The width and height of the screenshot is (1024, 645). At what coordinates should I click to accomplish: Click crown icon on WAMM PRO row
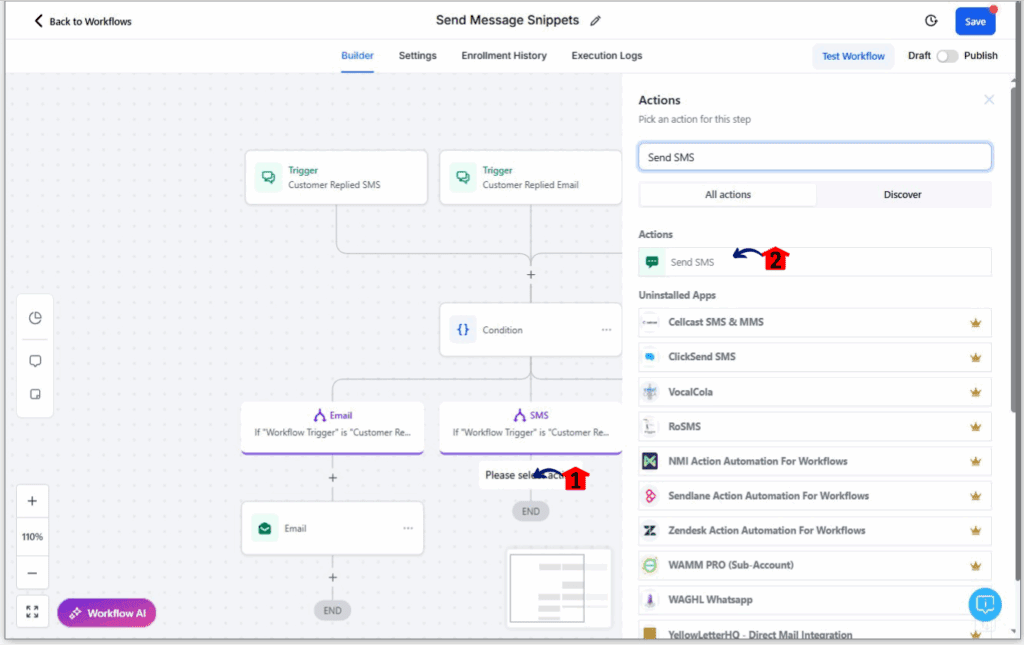(x=976, y=565)
